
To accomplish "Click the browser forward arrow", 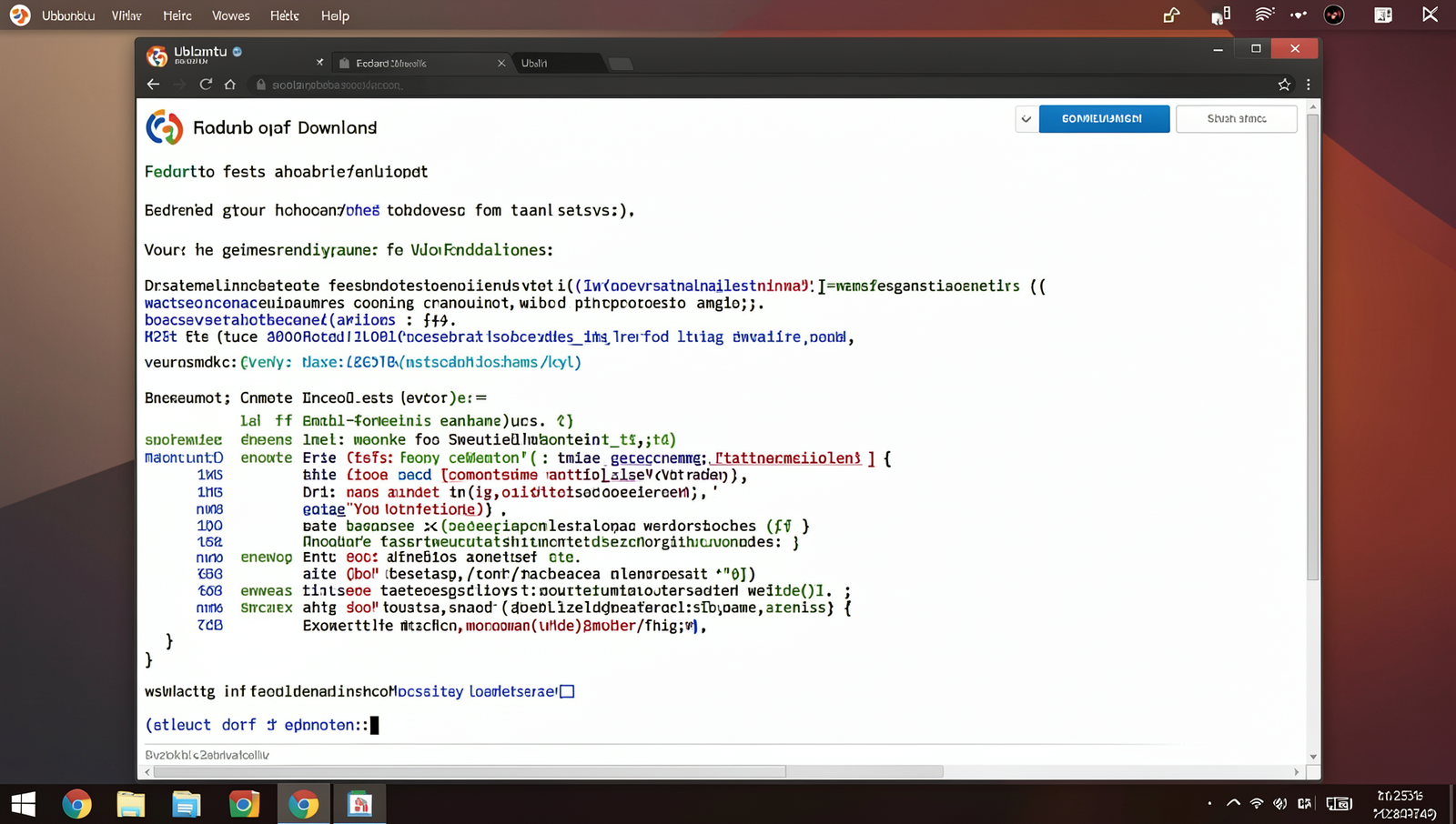I will 179,85.
